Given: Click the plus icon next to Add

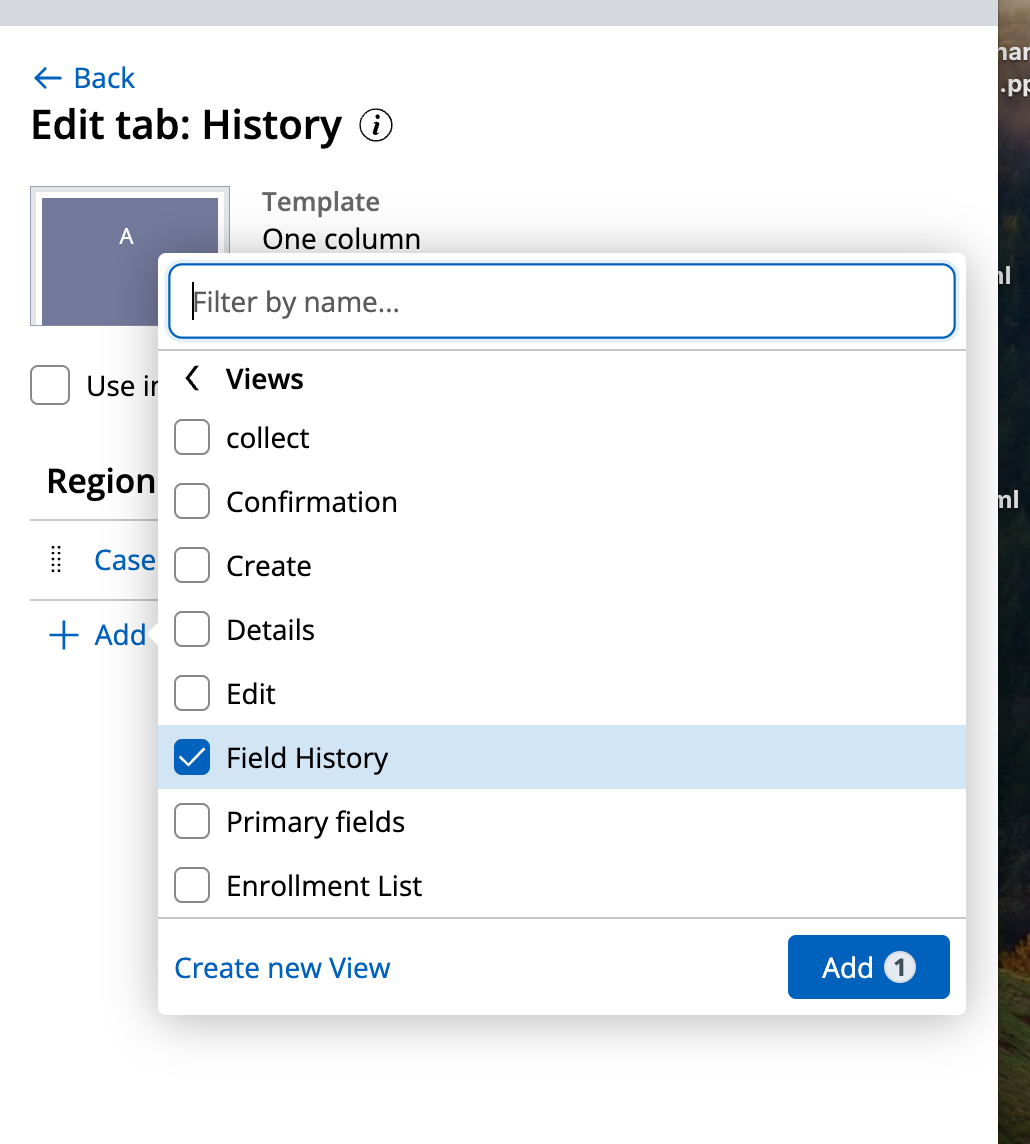Looking at the screenshot, I should coord(62,635).
